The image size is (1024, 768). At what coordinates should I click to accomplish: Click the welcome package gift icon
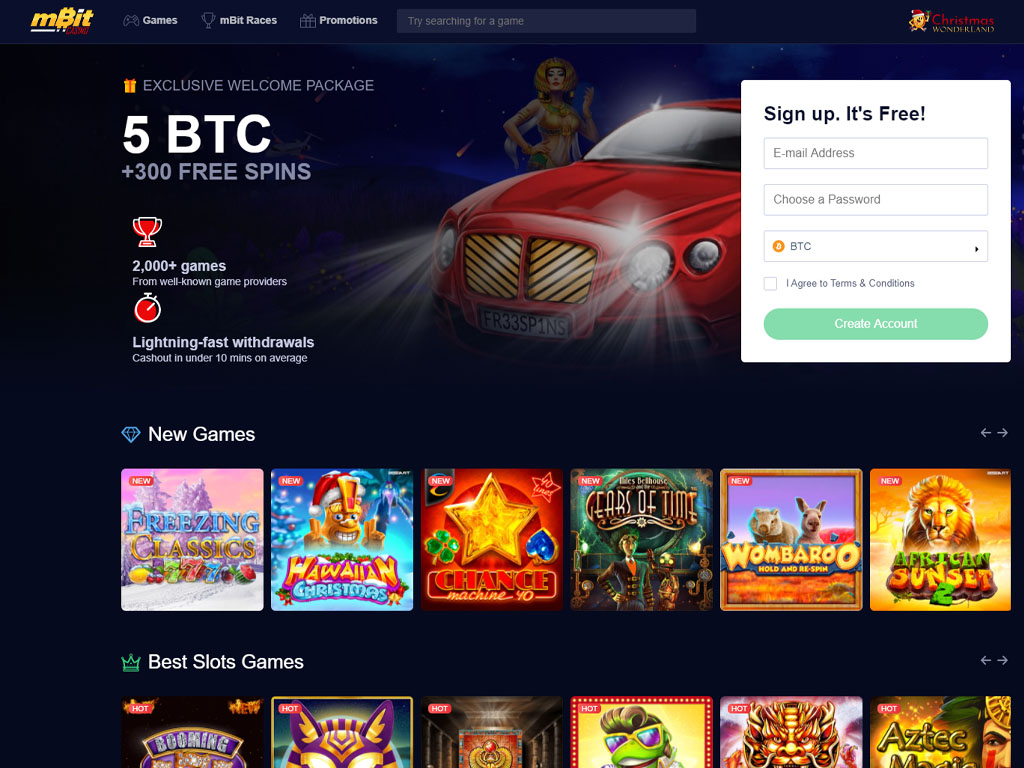(130, 86)
